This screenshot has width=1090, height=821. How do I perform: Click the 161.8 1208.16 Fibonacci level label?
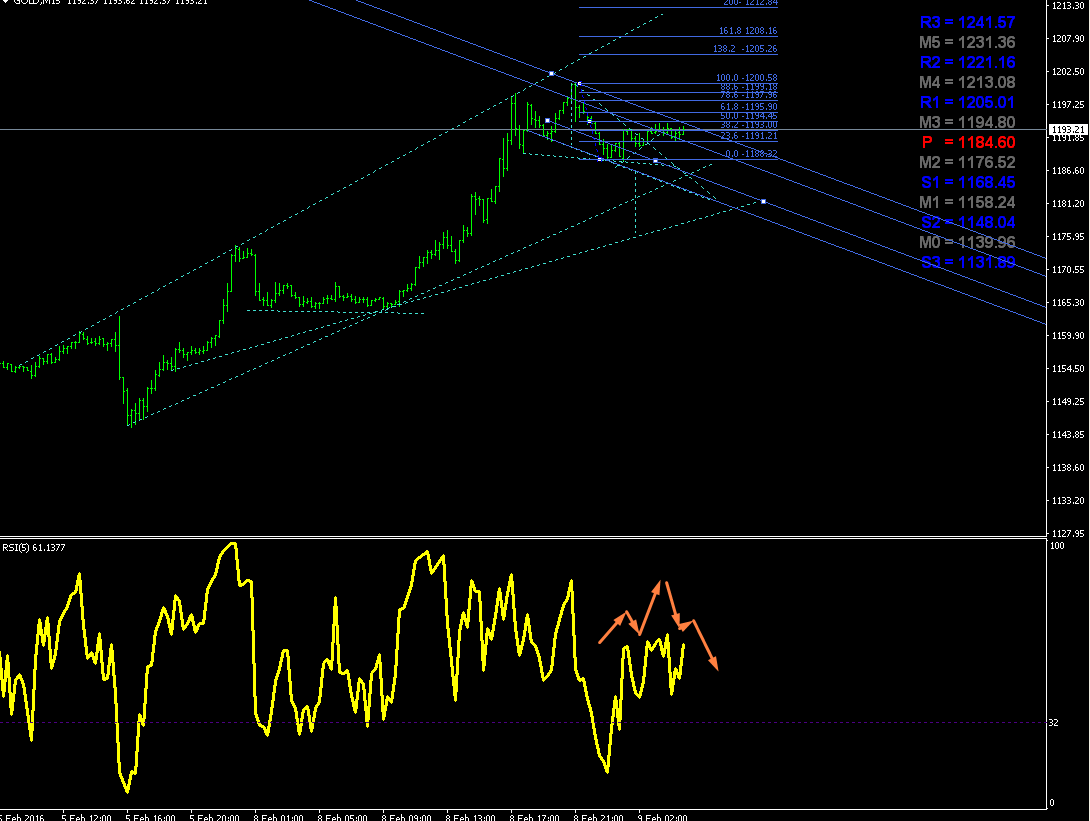coord(748,31)
